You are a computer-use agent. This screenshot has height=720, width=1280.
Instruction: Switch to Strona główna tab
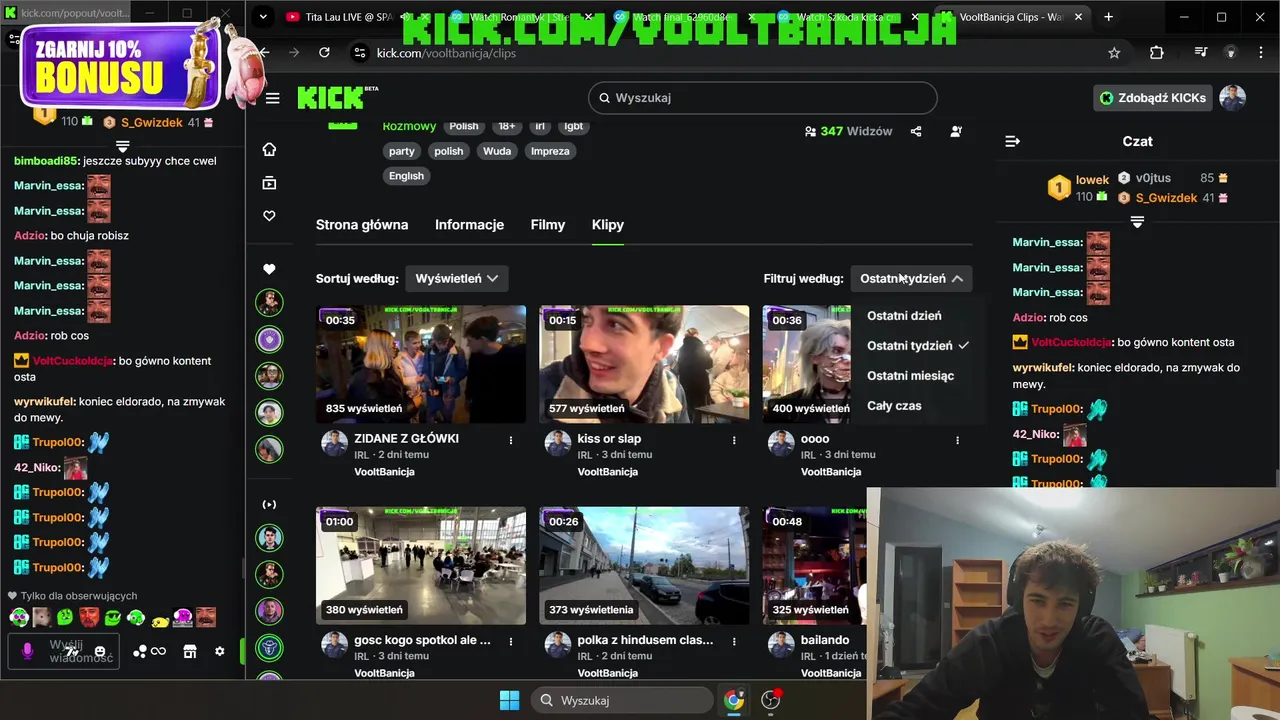click(362, 225)
